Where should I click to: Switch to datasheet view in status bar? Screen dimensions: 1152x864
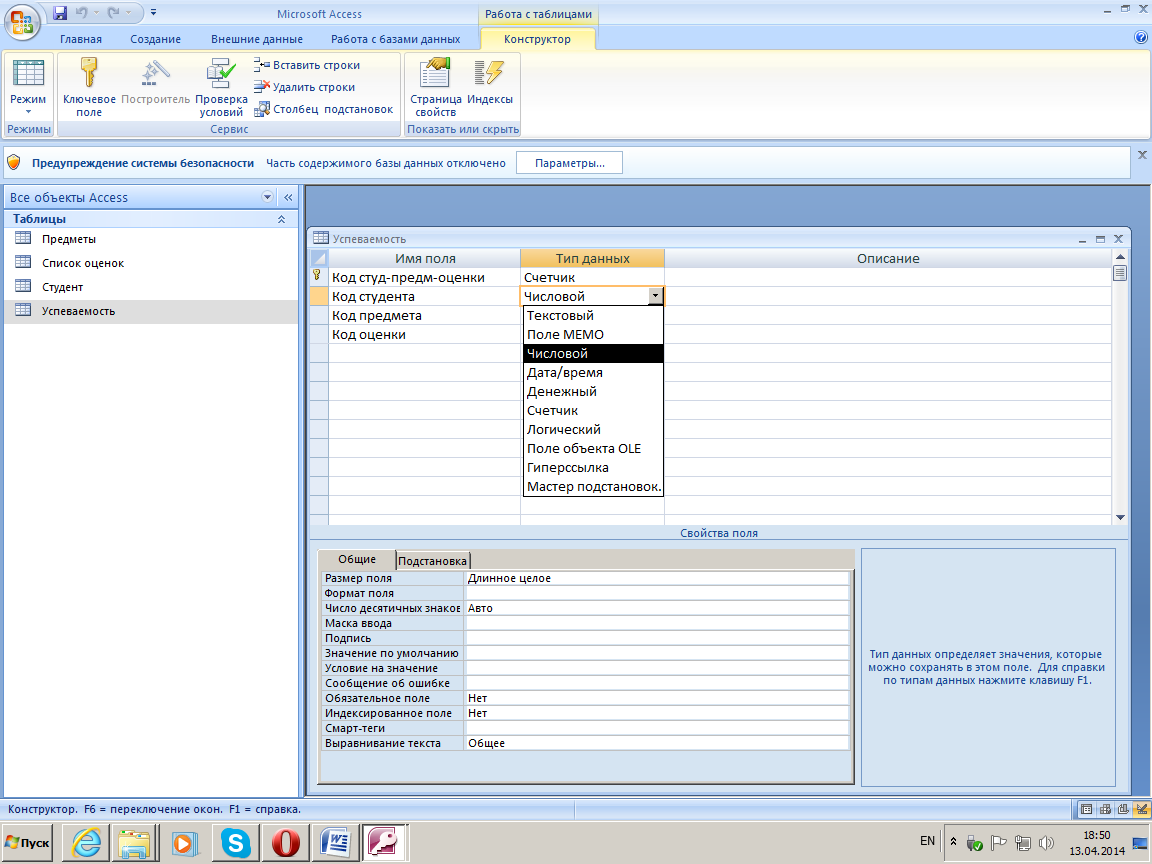[1086, 809]
